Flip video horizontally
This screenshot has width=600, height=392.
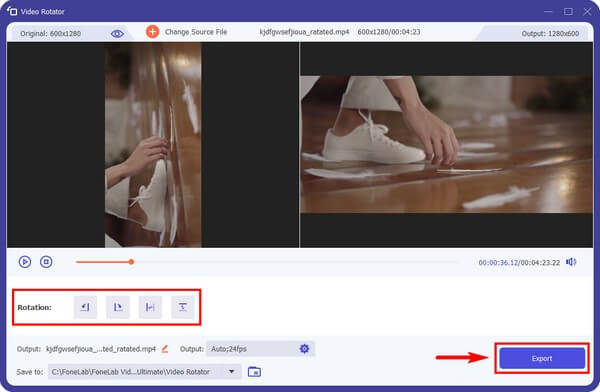coord(150,307)
